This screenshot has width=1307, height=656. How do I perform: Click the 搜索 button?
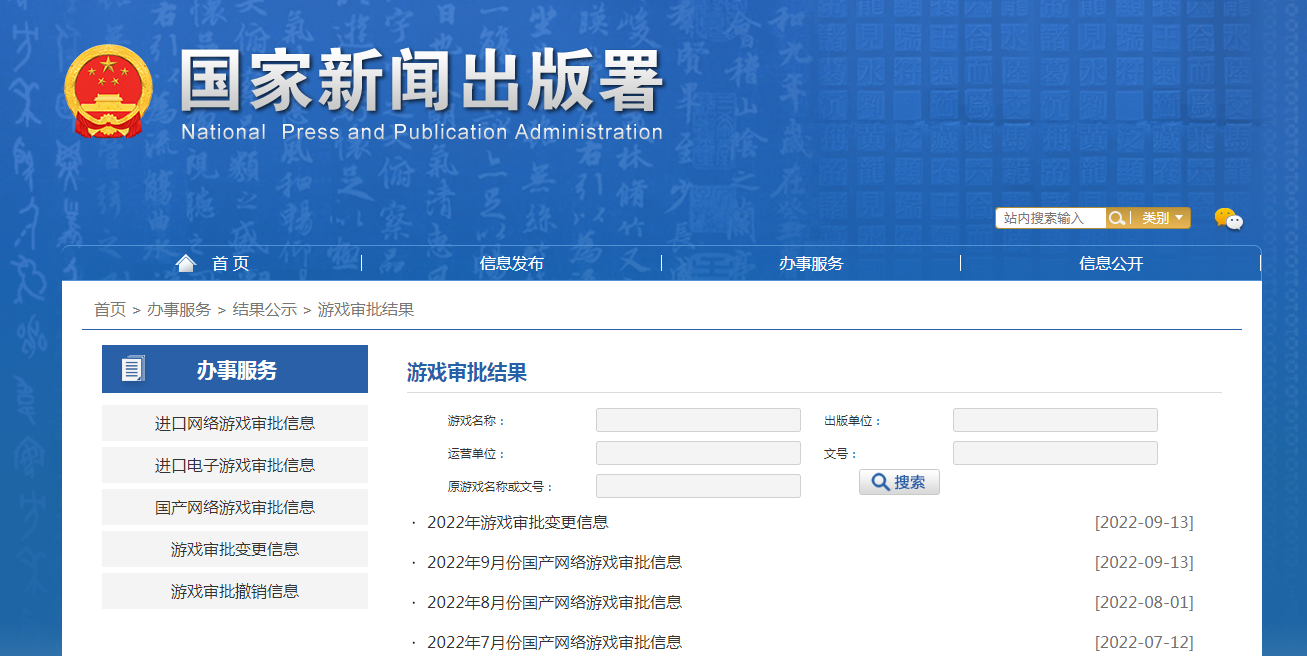point(899,482)
